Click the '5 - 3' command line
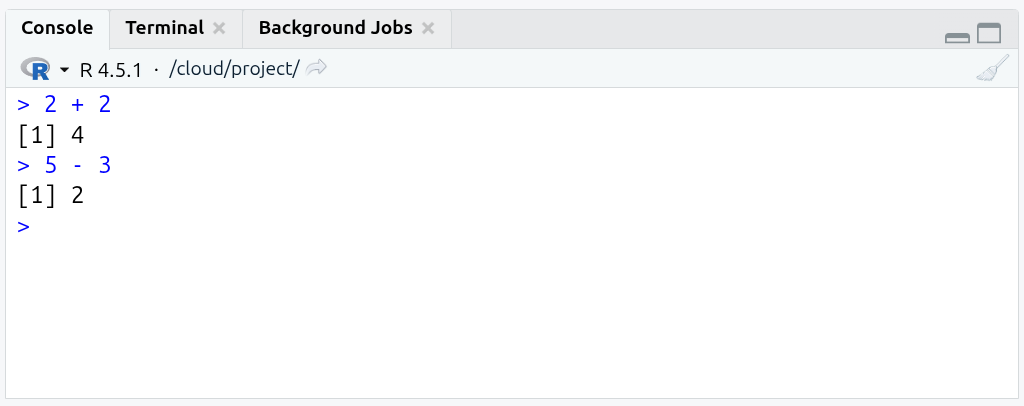1024x406 pixels. coord(77,166)
